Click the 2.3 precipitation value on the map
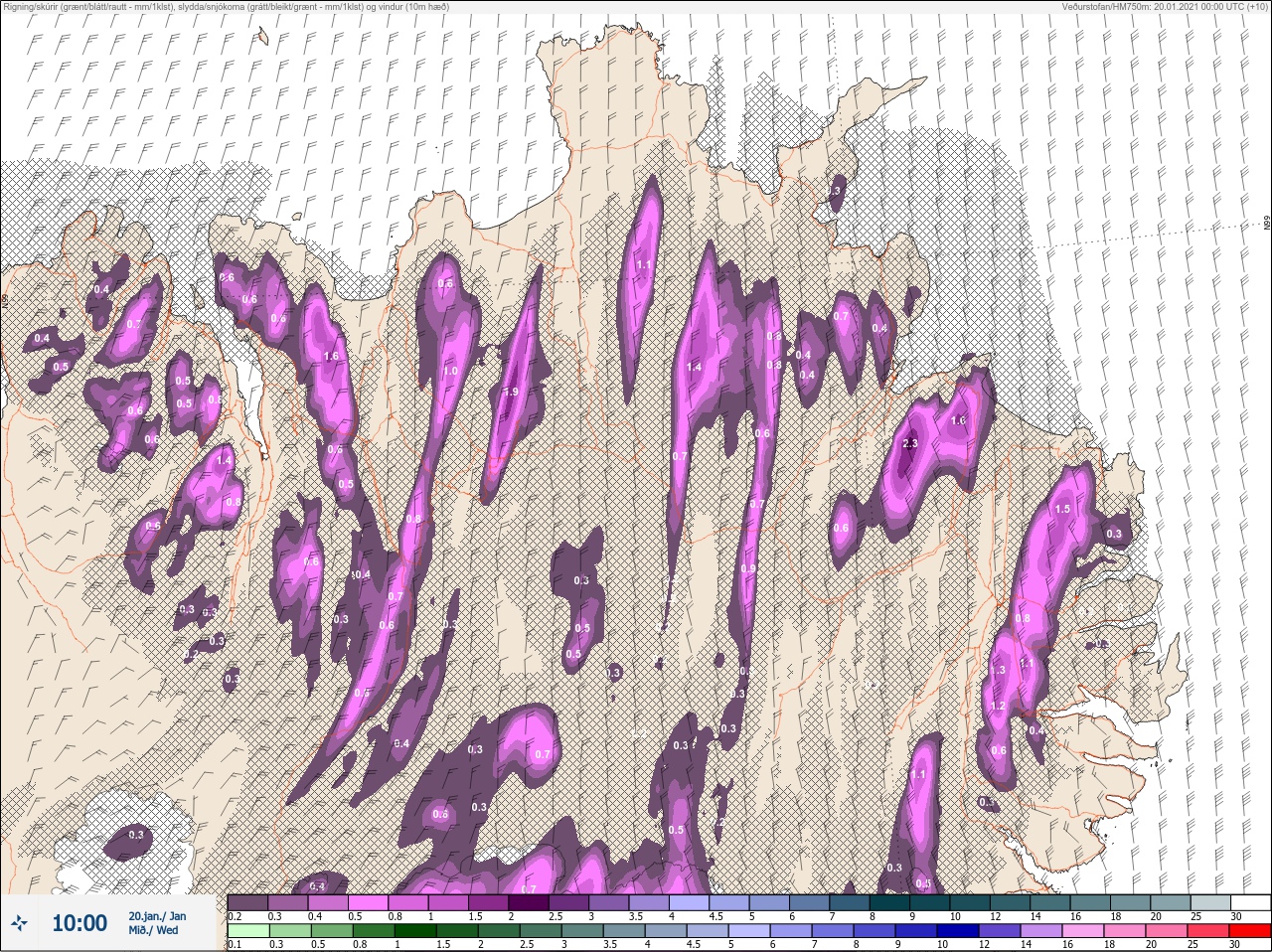Screen dimensions: 1272x952 click(909, 443)
